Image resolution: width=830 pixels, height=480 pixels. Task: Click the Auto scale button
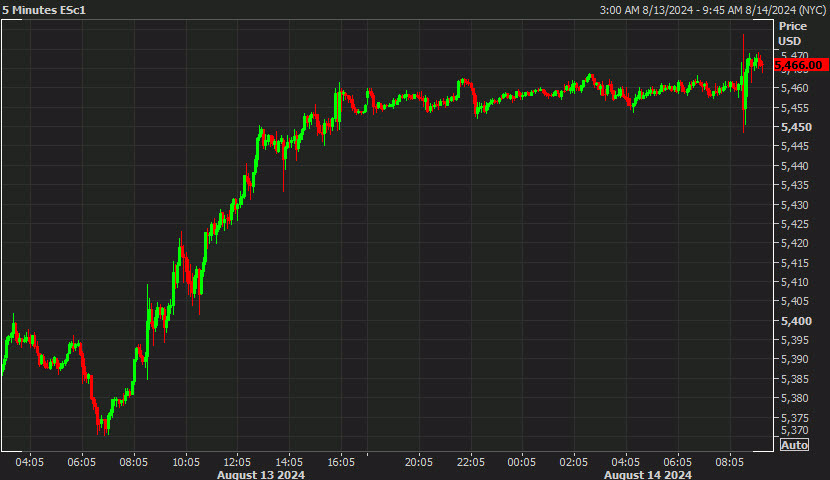coord(794,445)
